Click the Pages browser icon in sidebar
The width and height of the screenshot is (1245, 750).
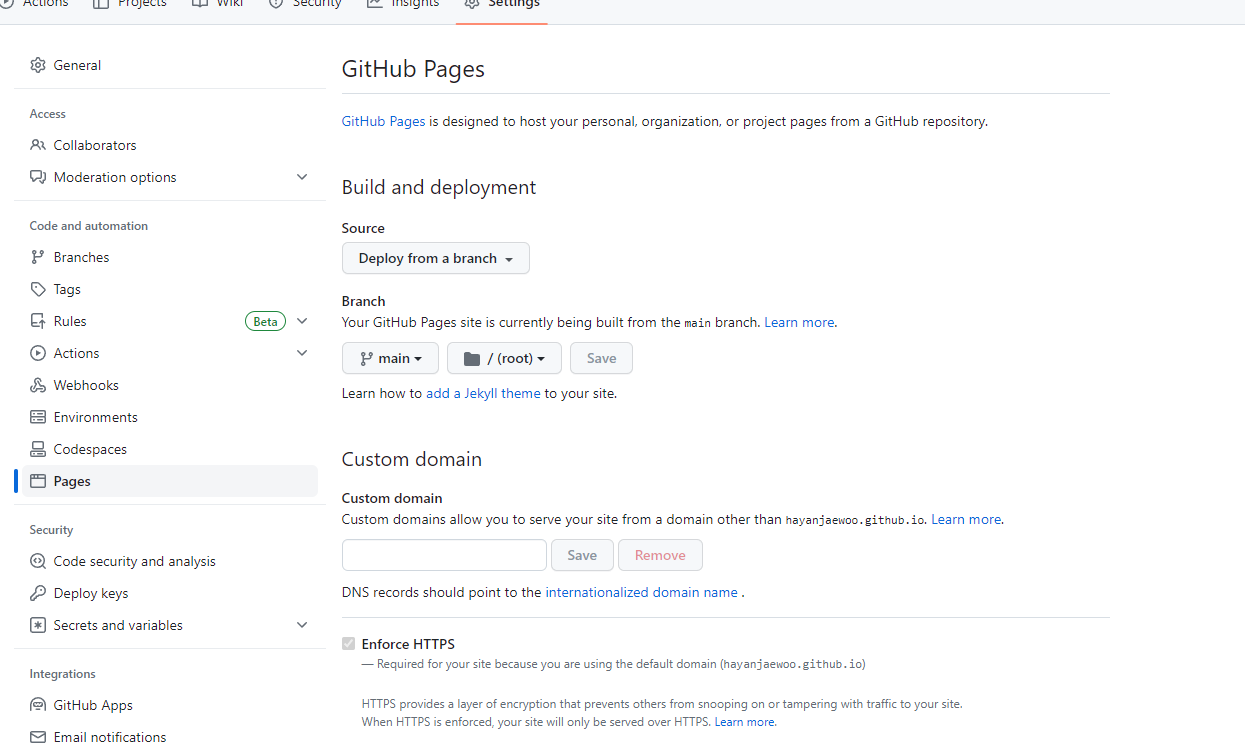point(38,481)
